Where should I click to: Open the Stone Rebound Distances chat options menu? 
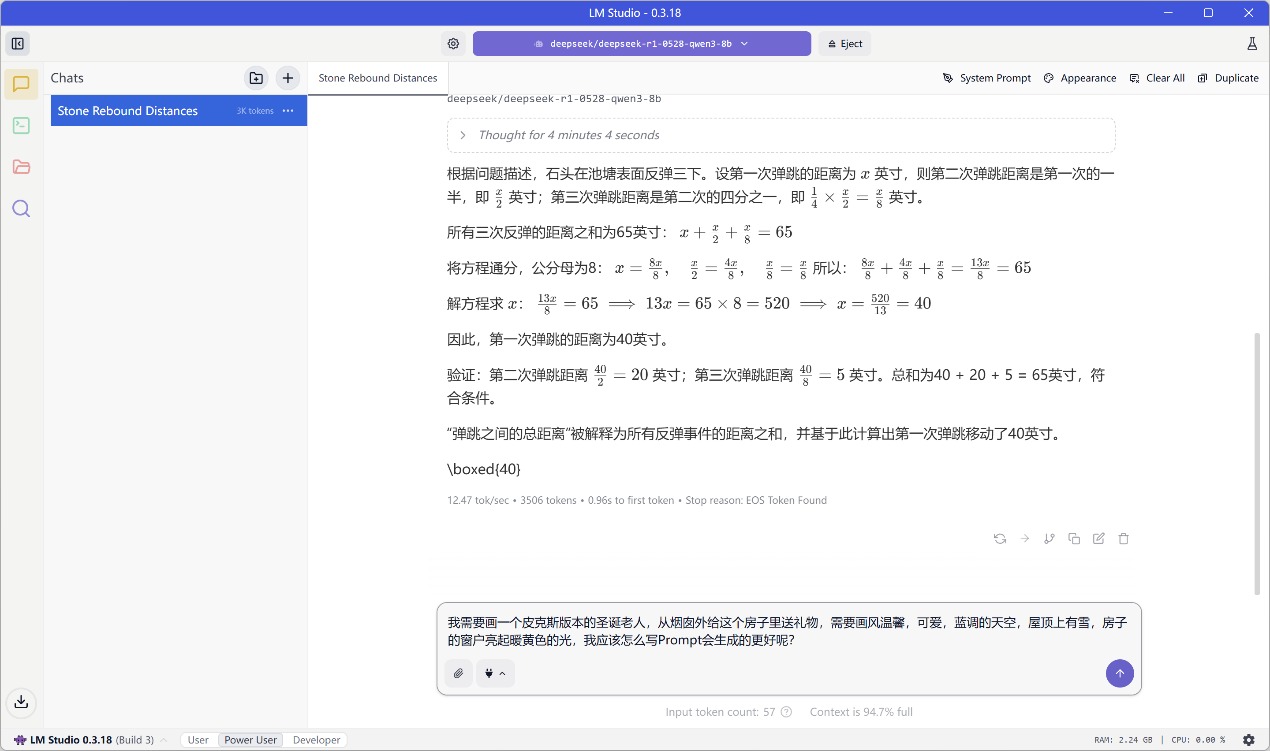(x=288, y=111)
